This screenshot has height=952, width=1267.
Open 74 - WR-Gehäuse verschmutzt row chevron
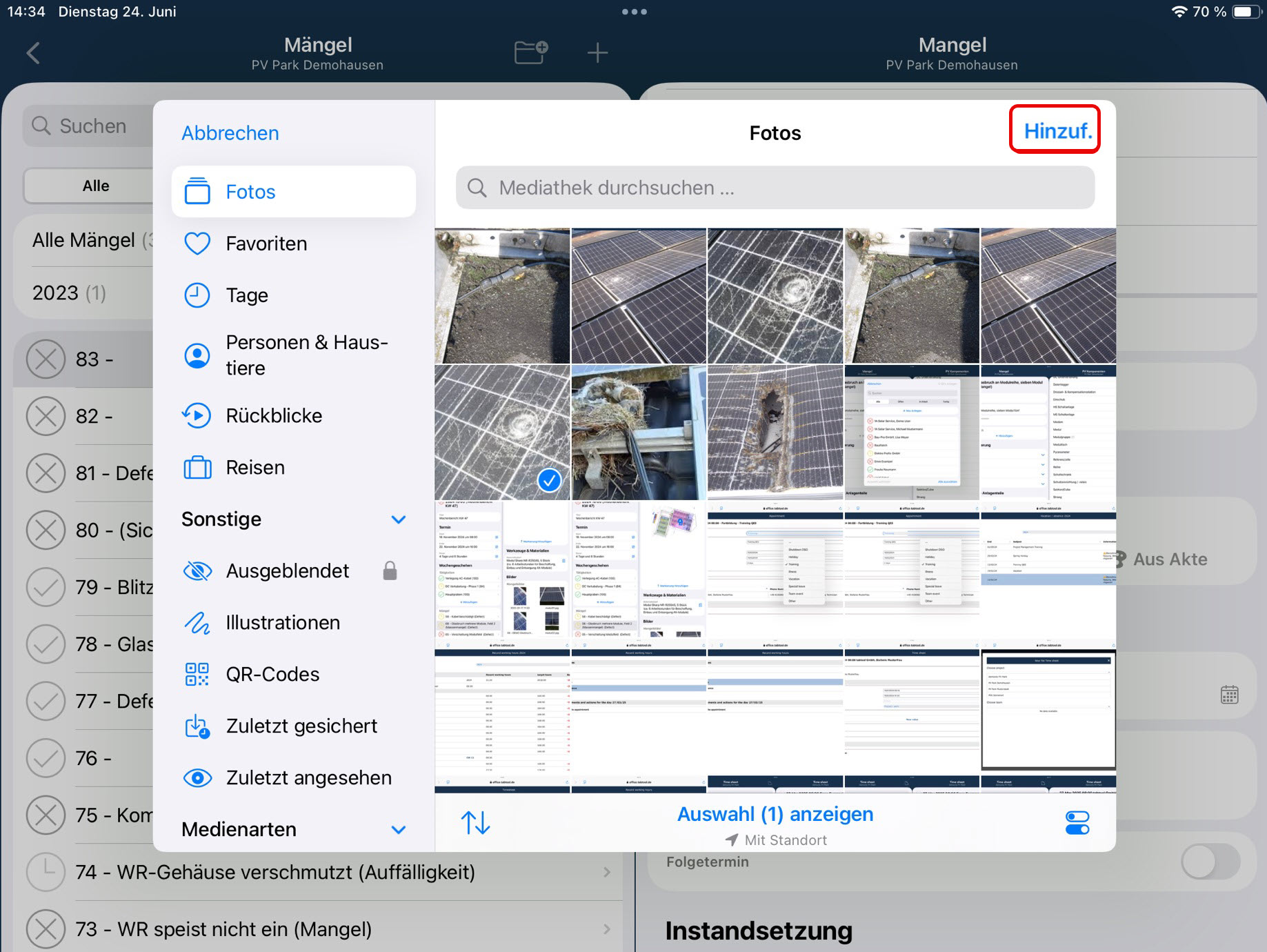click(607, 873)
